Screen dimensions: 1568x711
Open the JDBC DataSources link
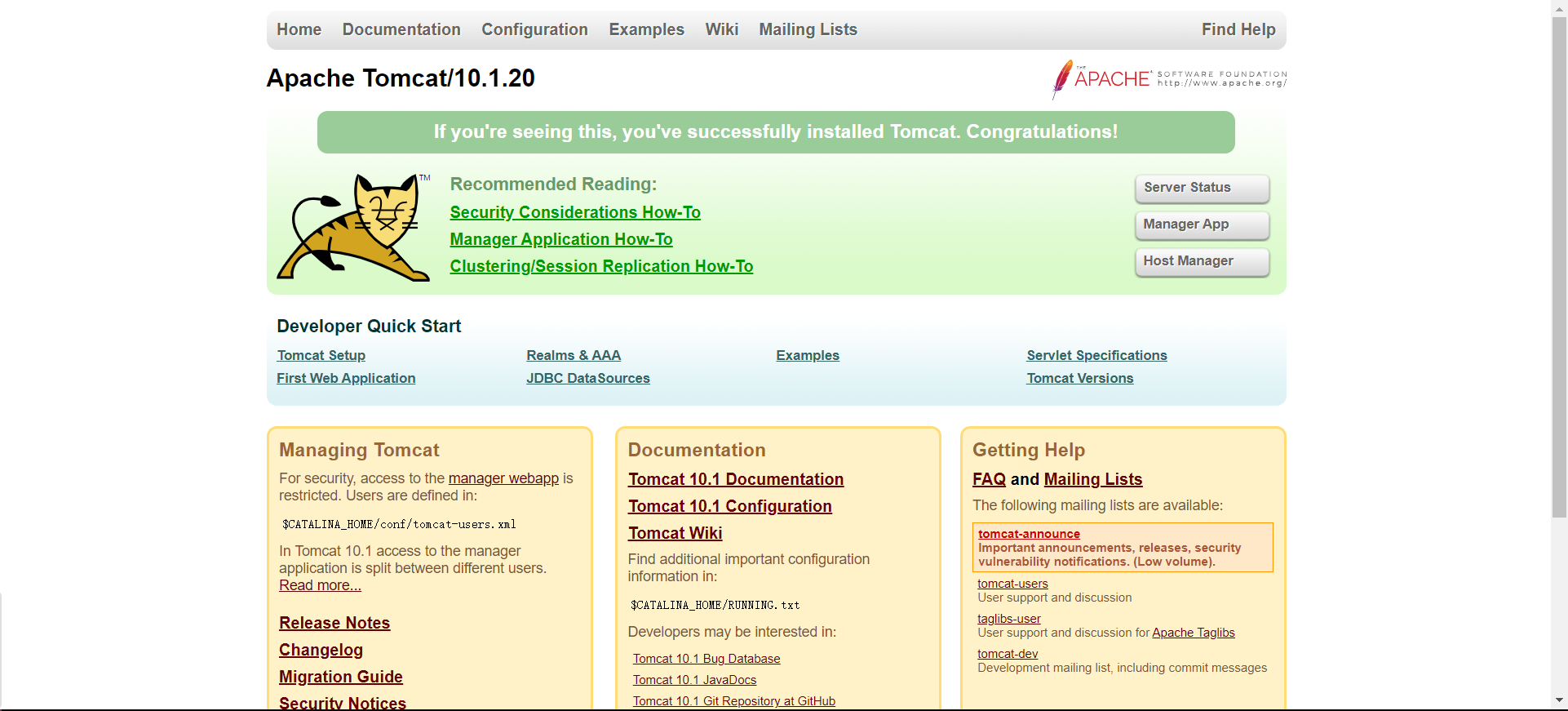[588, 378]
